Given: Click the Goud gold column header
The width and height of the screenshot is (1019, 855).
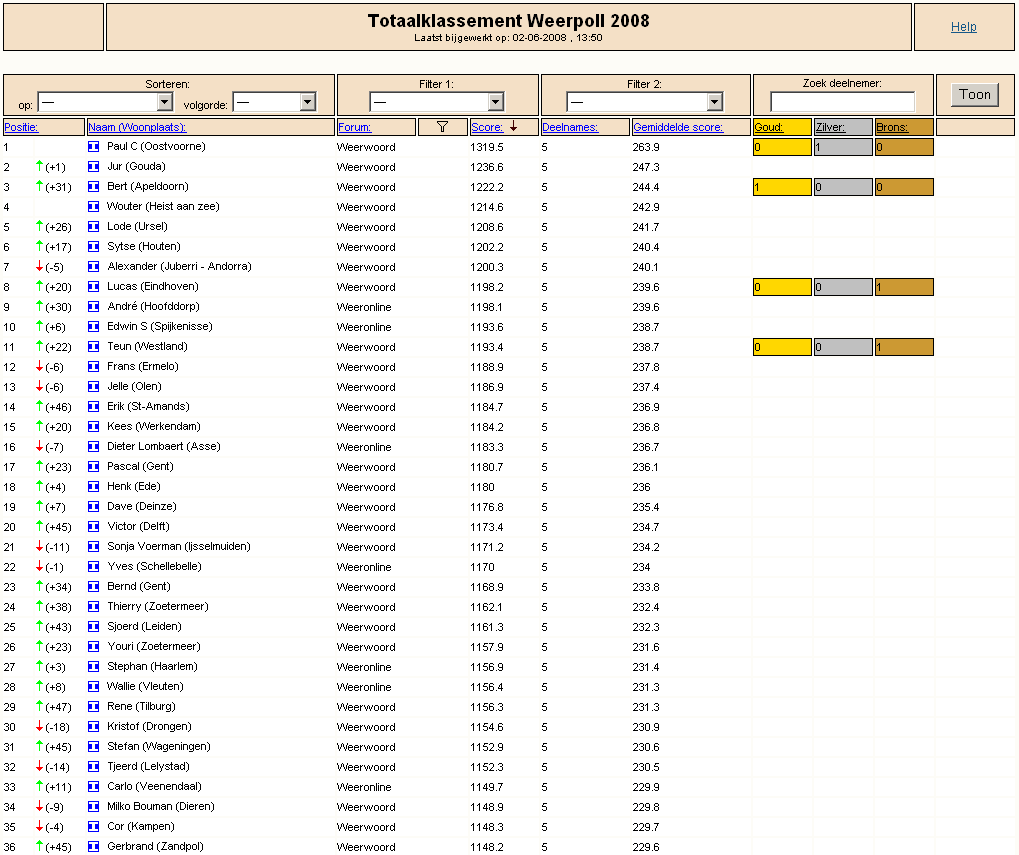Looking at the screenshot, I should click(x=768, y=127).
